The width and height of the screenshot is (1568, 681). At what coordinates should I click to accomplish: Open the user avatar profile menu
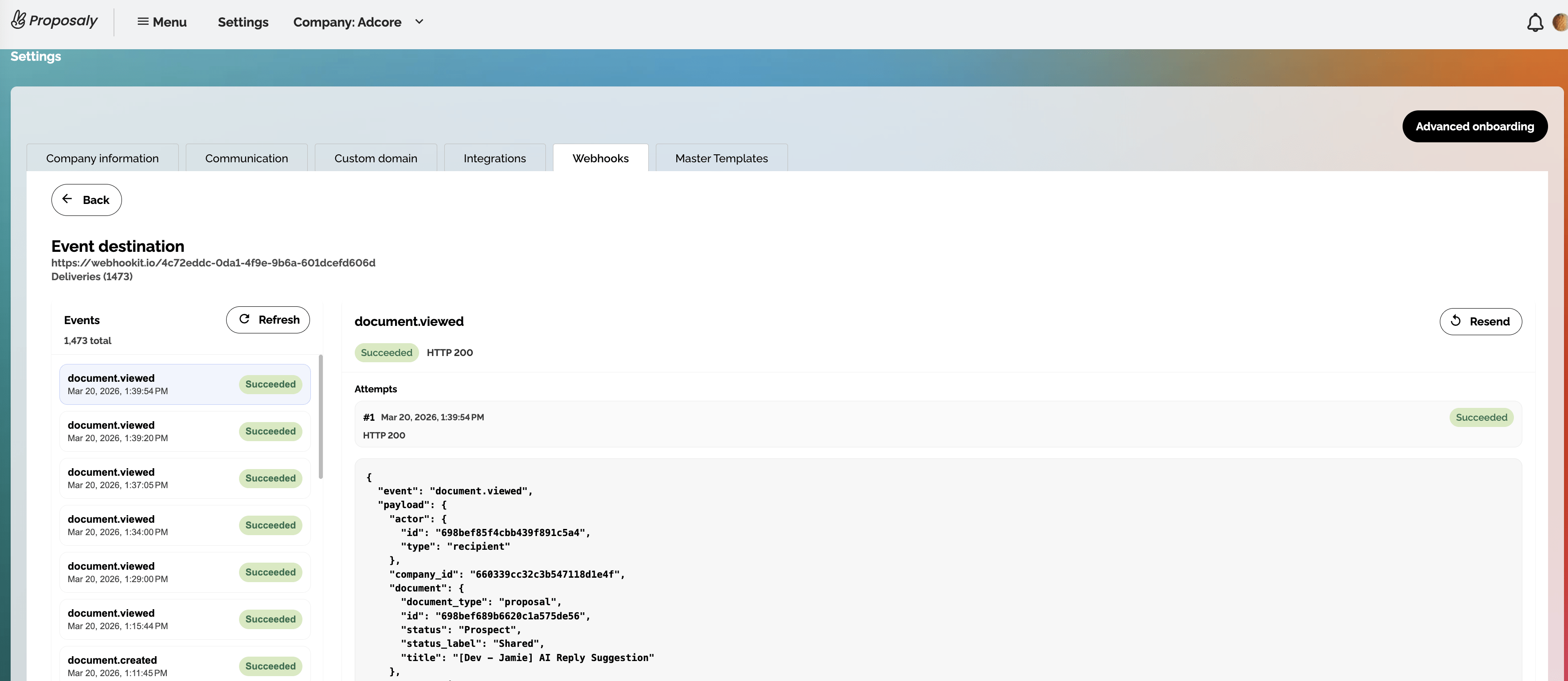1560,23
